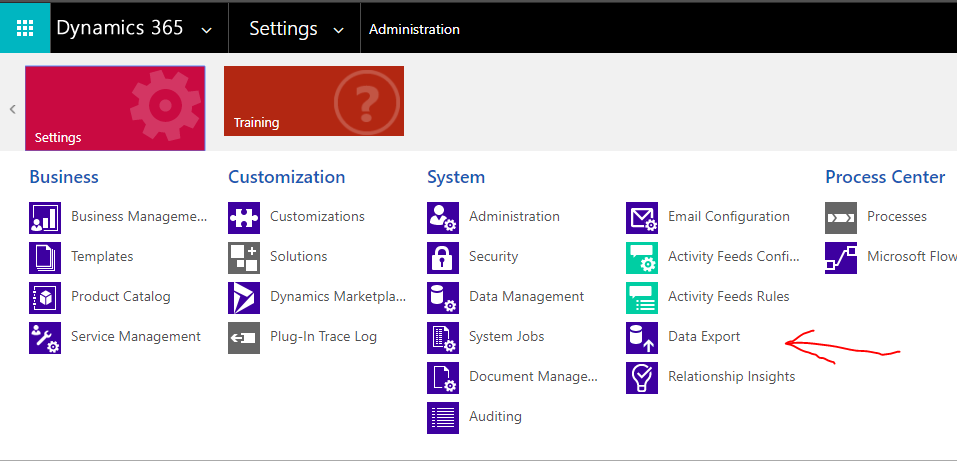Click the Business Management icon
957x461 pixels.
coord(45,217)
